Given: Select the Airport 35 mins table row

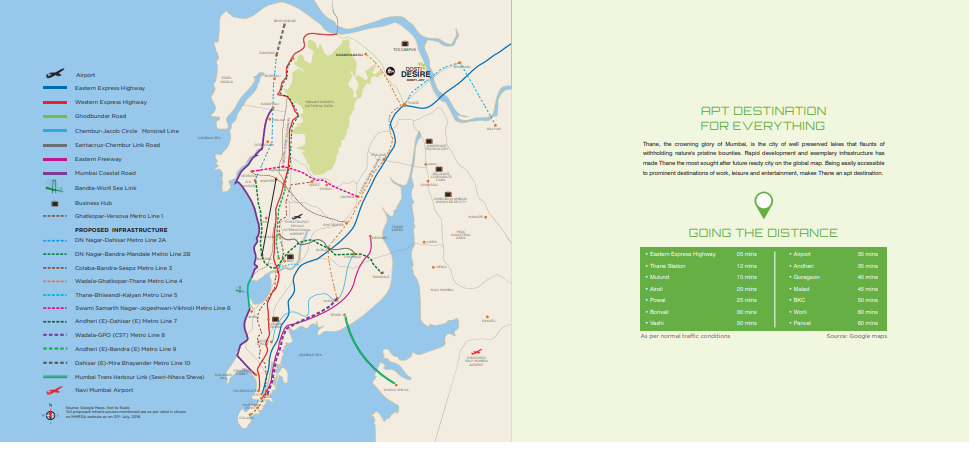Looking at the screenshot, I should point(835,254).
